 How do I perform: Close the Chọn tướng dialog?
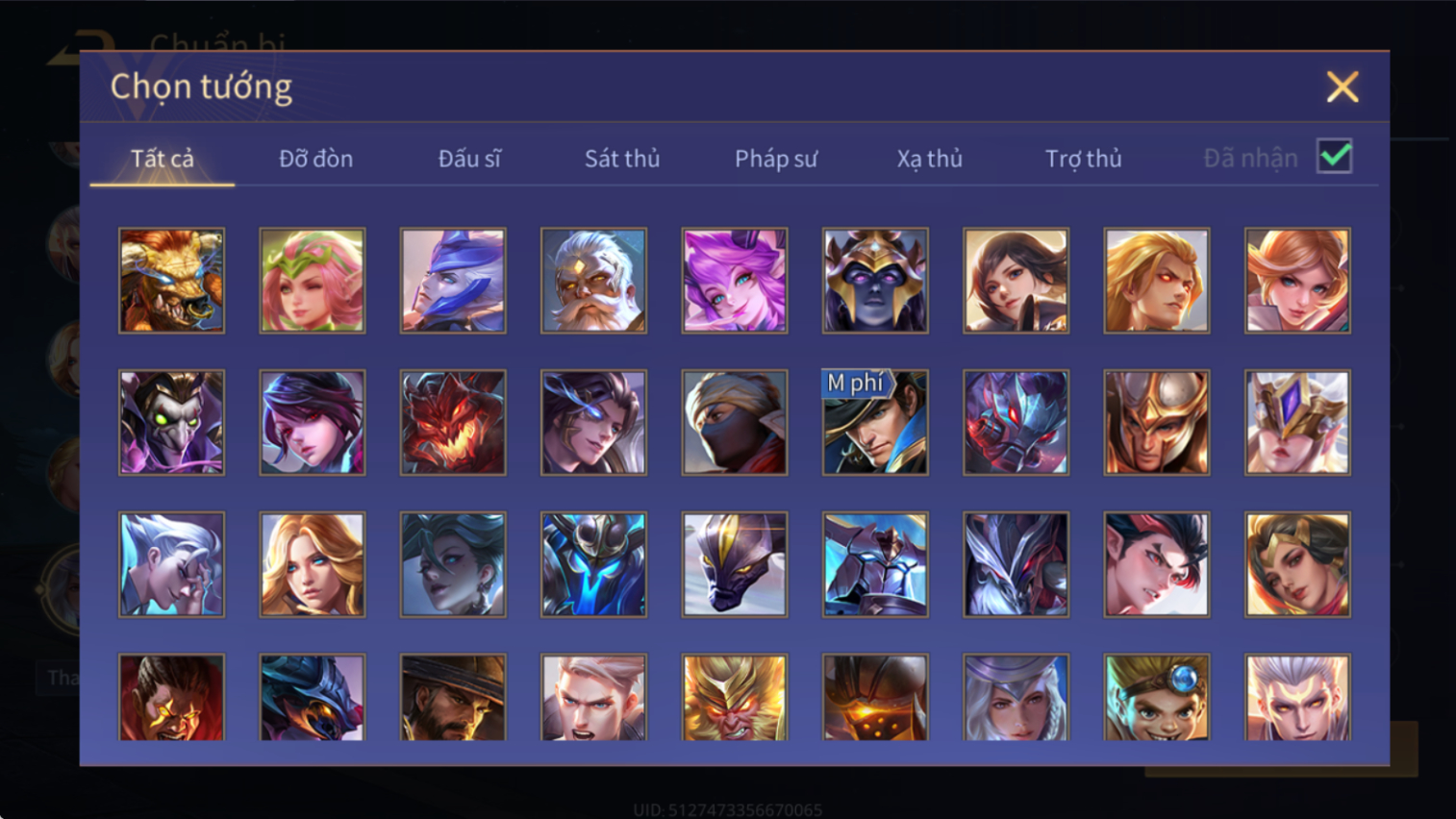pos(1343,87)
